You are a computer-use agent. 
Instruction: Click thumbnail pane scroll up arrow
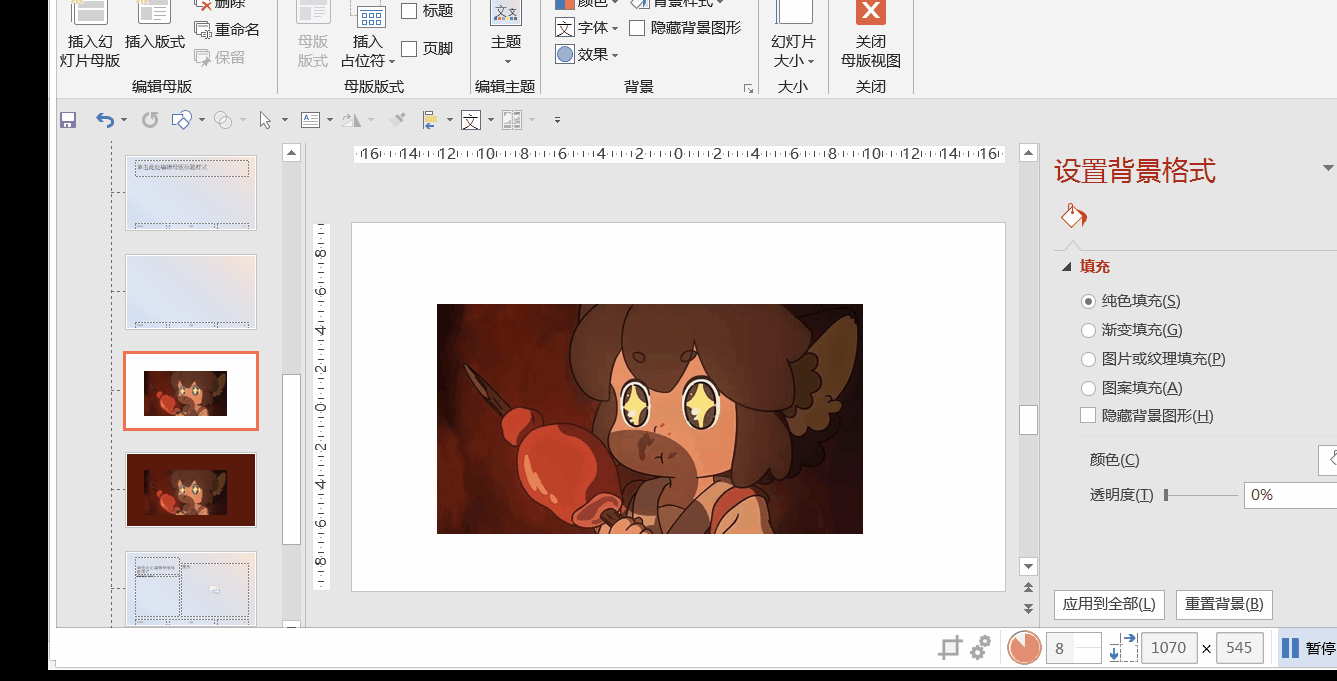click(292, 153)
